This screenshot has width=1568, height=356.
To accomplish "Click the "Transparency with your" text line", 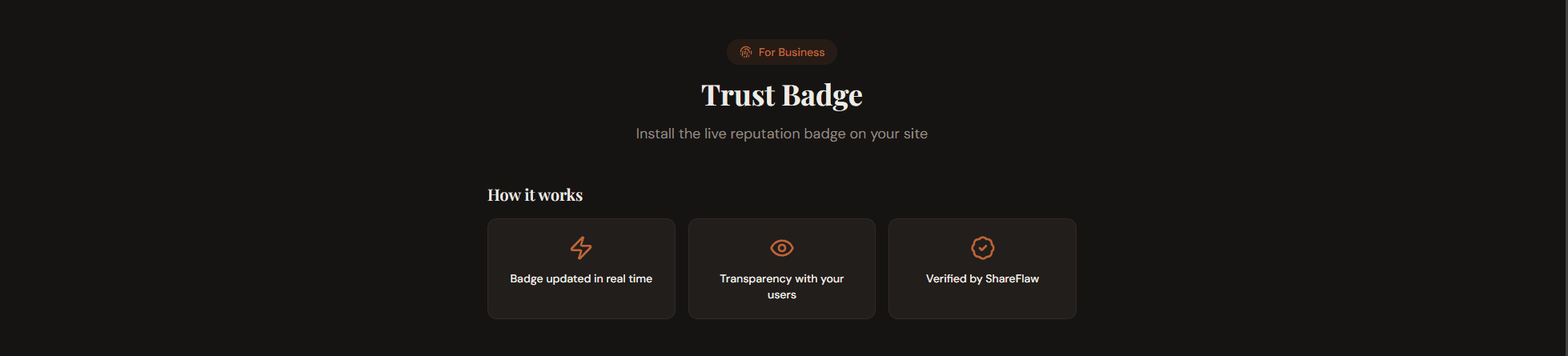I will click(782, 278).
